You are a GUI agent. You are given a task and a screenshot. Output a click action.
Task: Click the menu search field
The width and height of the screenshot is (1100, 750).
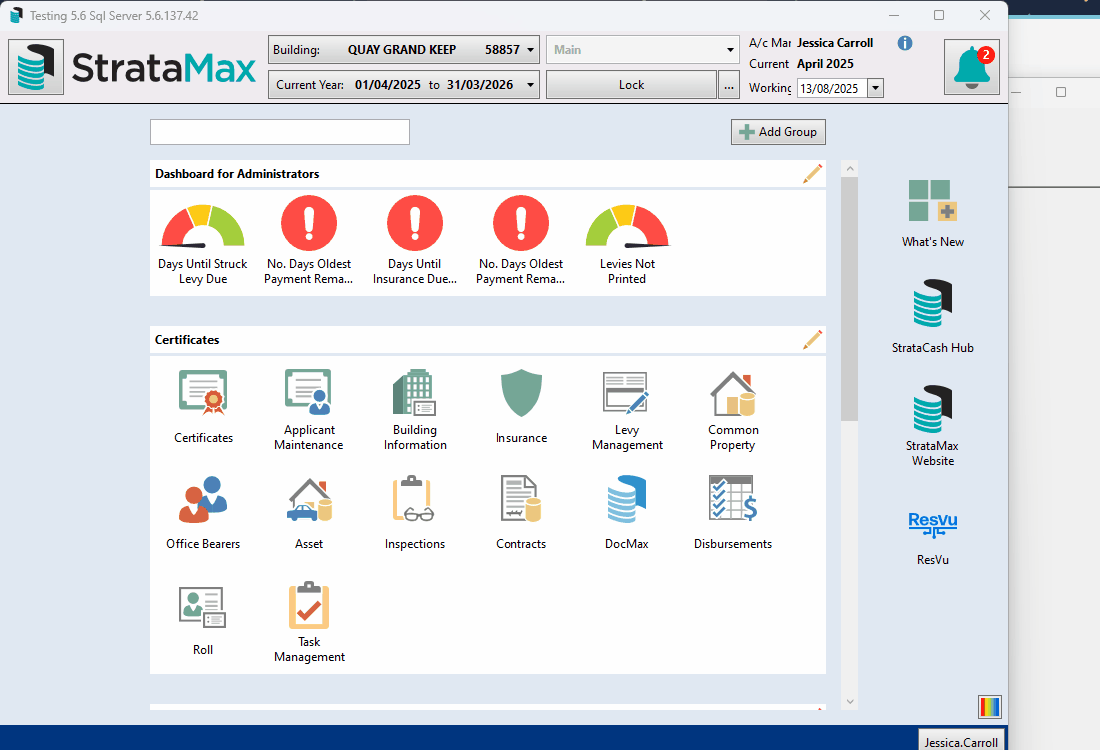click(x=280, y=132)
